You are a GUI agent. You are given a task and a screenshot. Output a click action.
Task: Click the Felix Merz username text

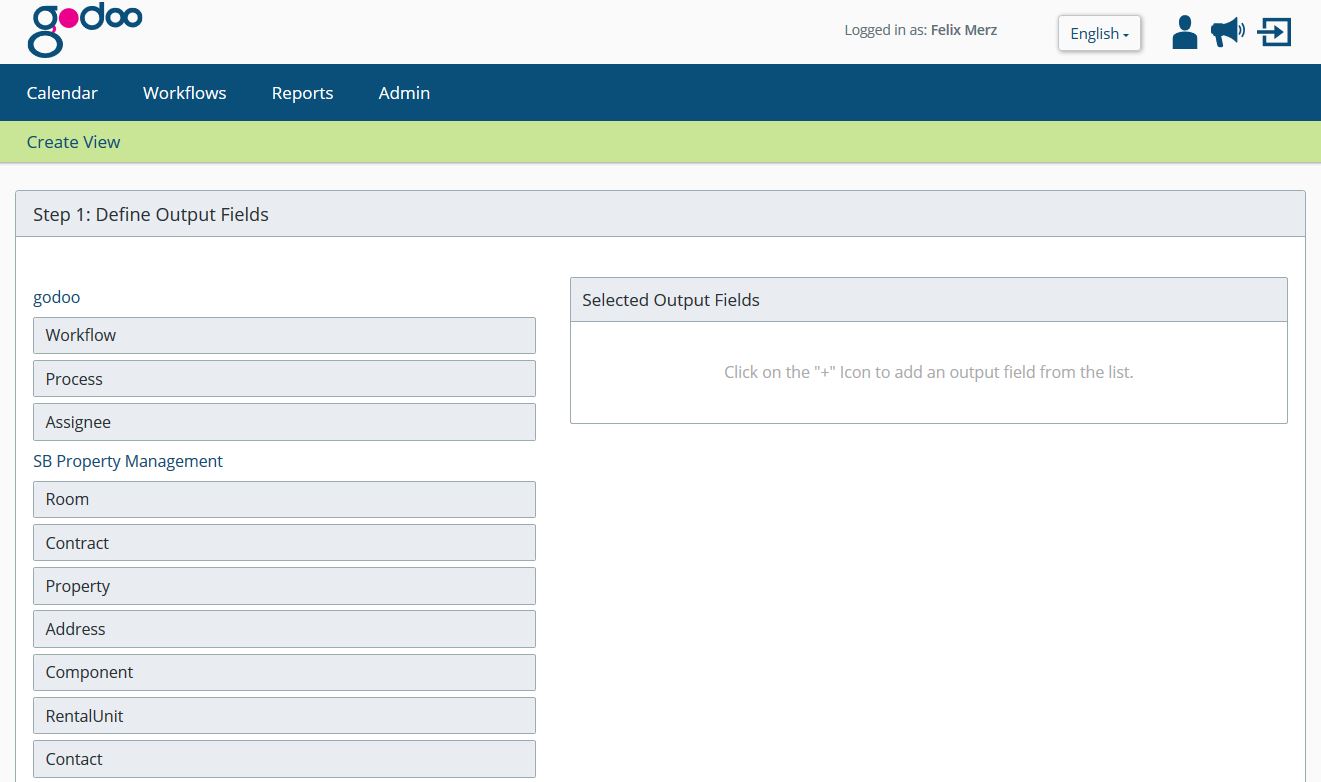pos(964,30)
